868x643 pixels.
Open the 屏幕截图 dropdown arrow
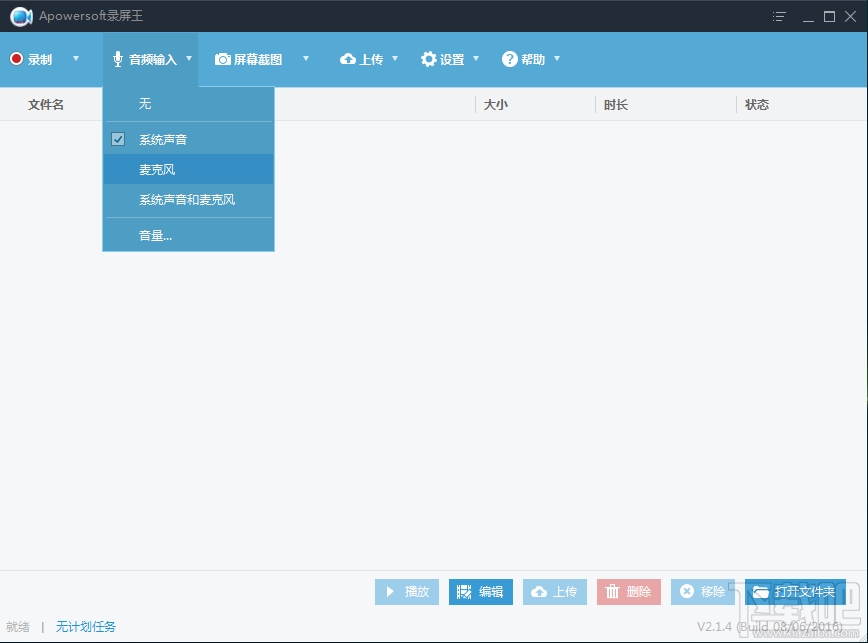click(x=306, y=59)
